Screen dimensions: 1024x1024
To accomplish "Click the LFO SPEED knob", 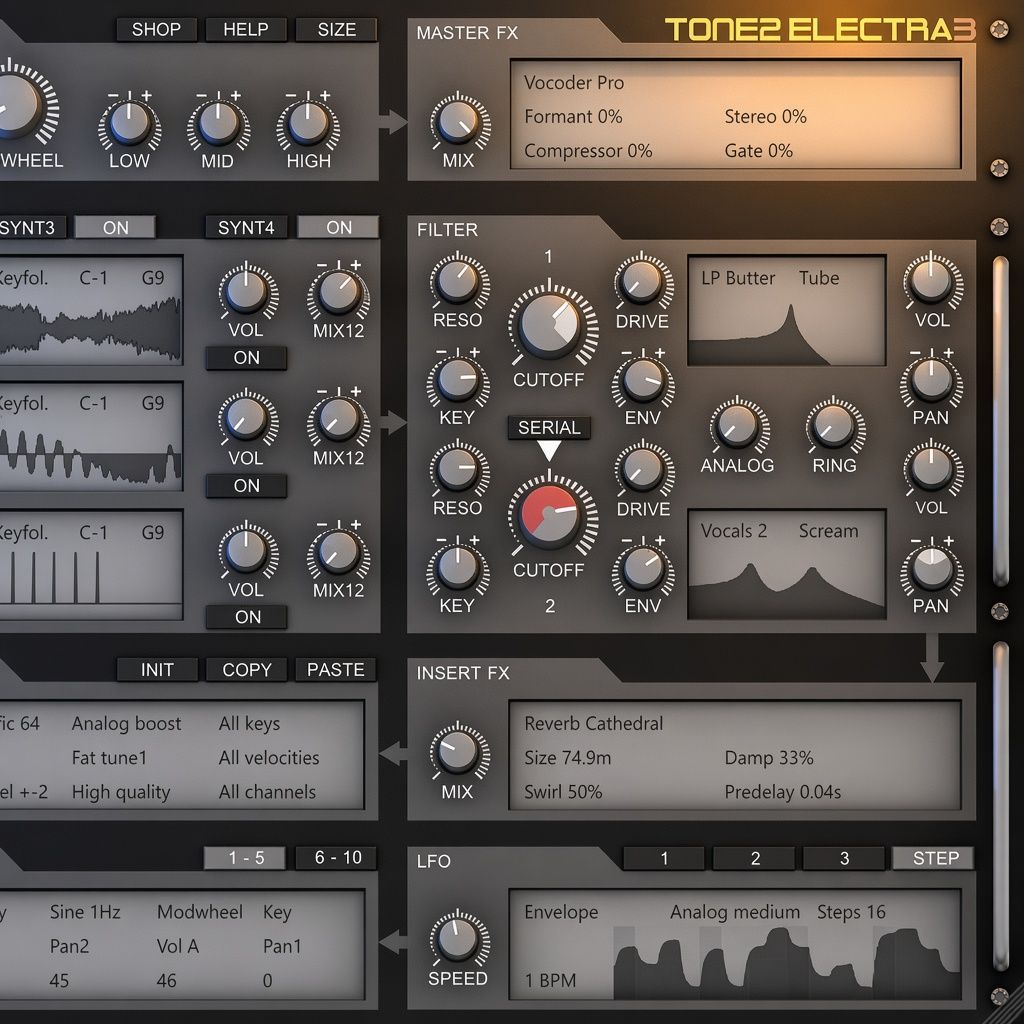I will (458, 939).
